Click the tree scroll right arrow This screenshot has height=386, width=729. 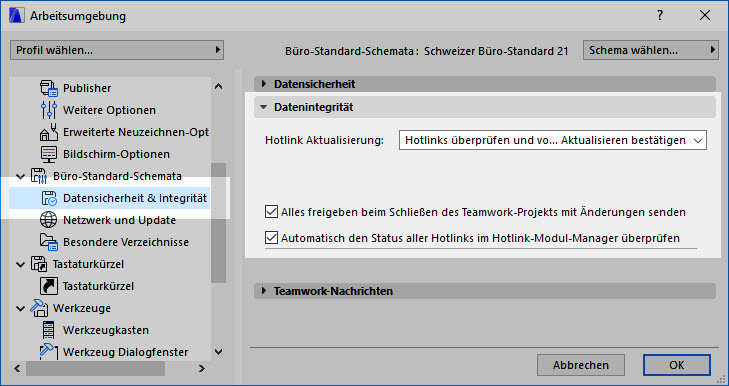pyautogui.click(x=201, y=368)
